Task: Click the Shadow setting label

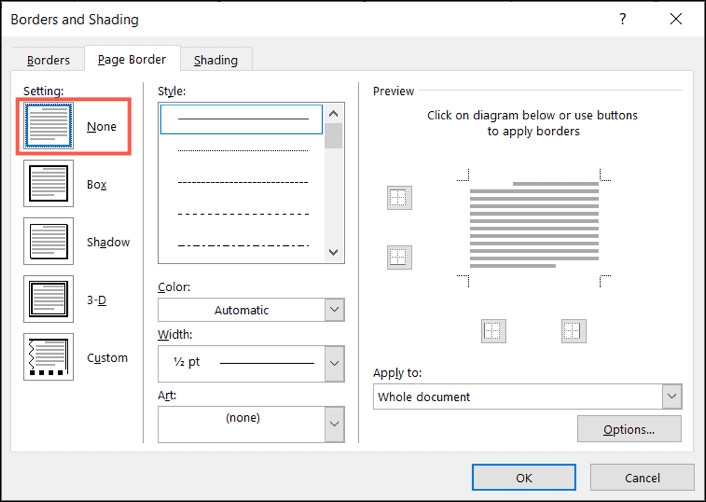Action: [x=108, y=242]
